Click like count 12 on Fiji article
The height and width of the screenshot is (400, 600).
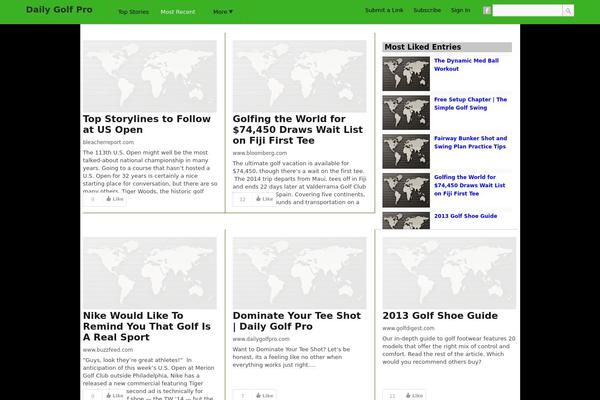point(242,199)
